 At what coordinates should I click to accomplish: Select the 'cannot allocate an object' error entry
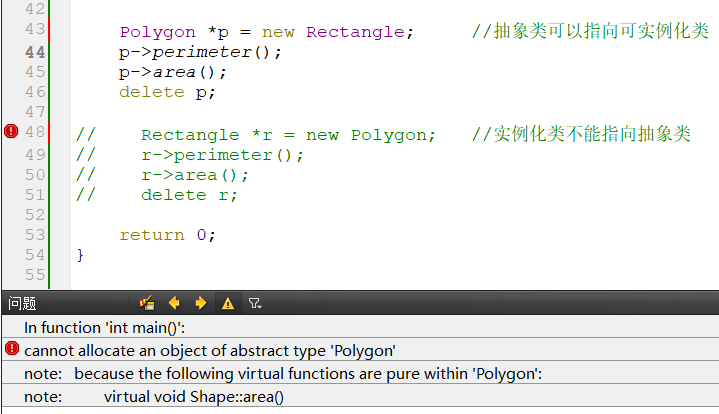coord(210,350)
